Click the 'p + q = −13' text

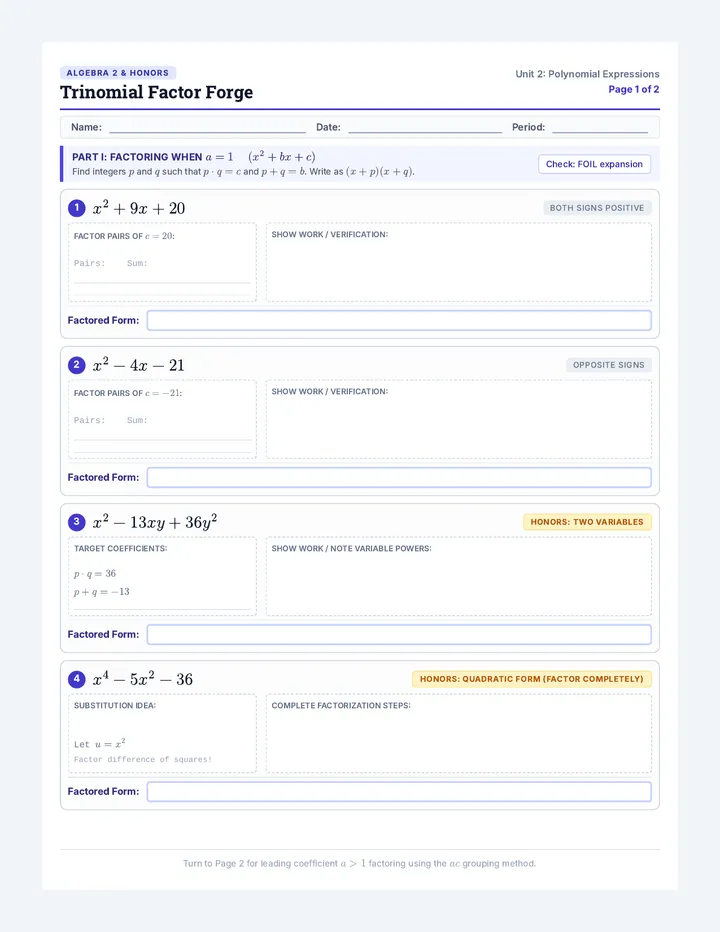pyautogui.click(x=102, y=591)
